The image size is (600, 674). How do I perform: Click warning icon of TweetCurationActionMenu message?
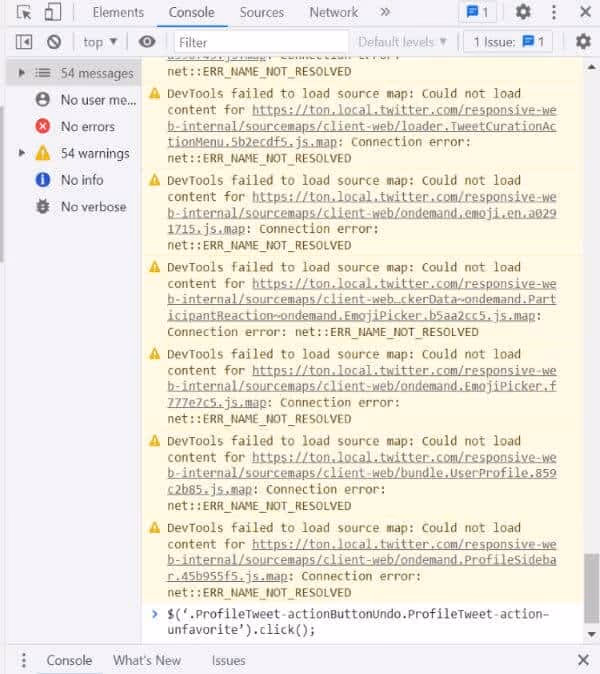(154, 93)
